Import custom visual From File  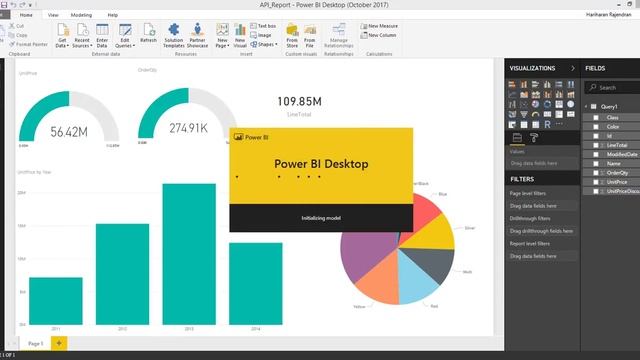(309, 36)
